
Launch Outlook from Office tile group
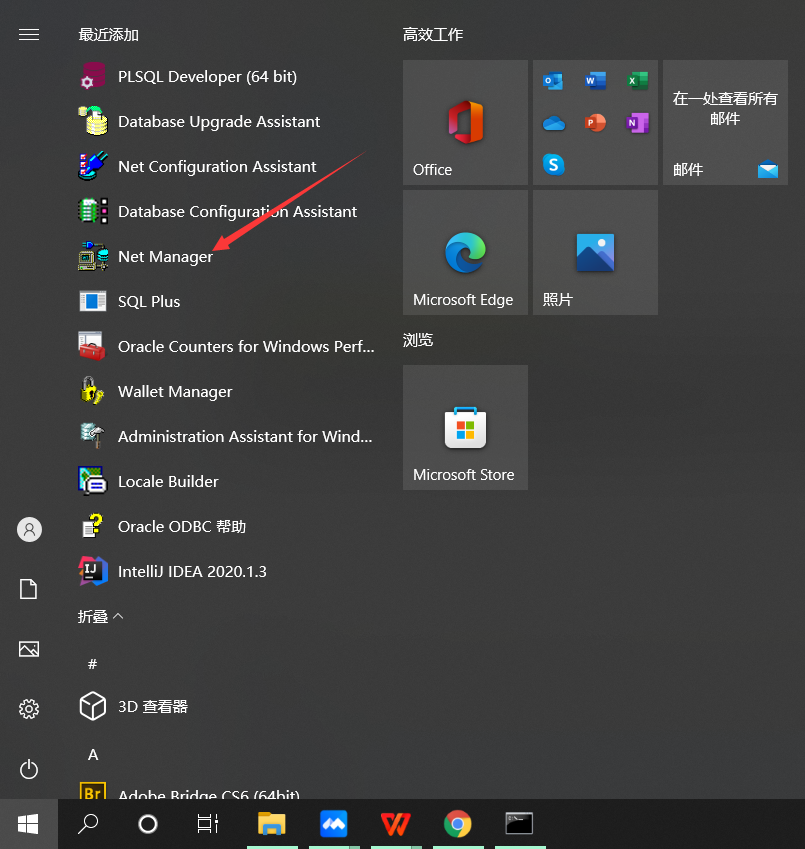553,81
